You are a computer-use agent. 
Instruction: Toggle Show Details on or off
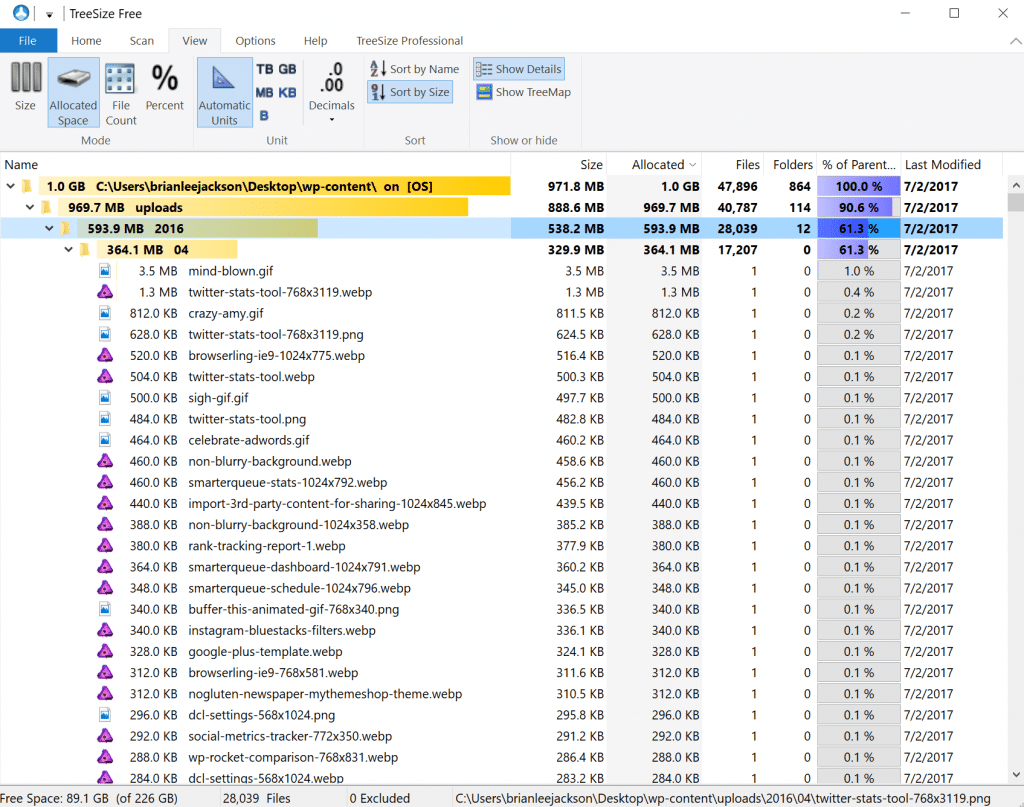(518, 68)
